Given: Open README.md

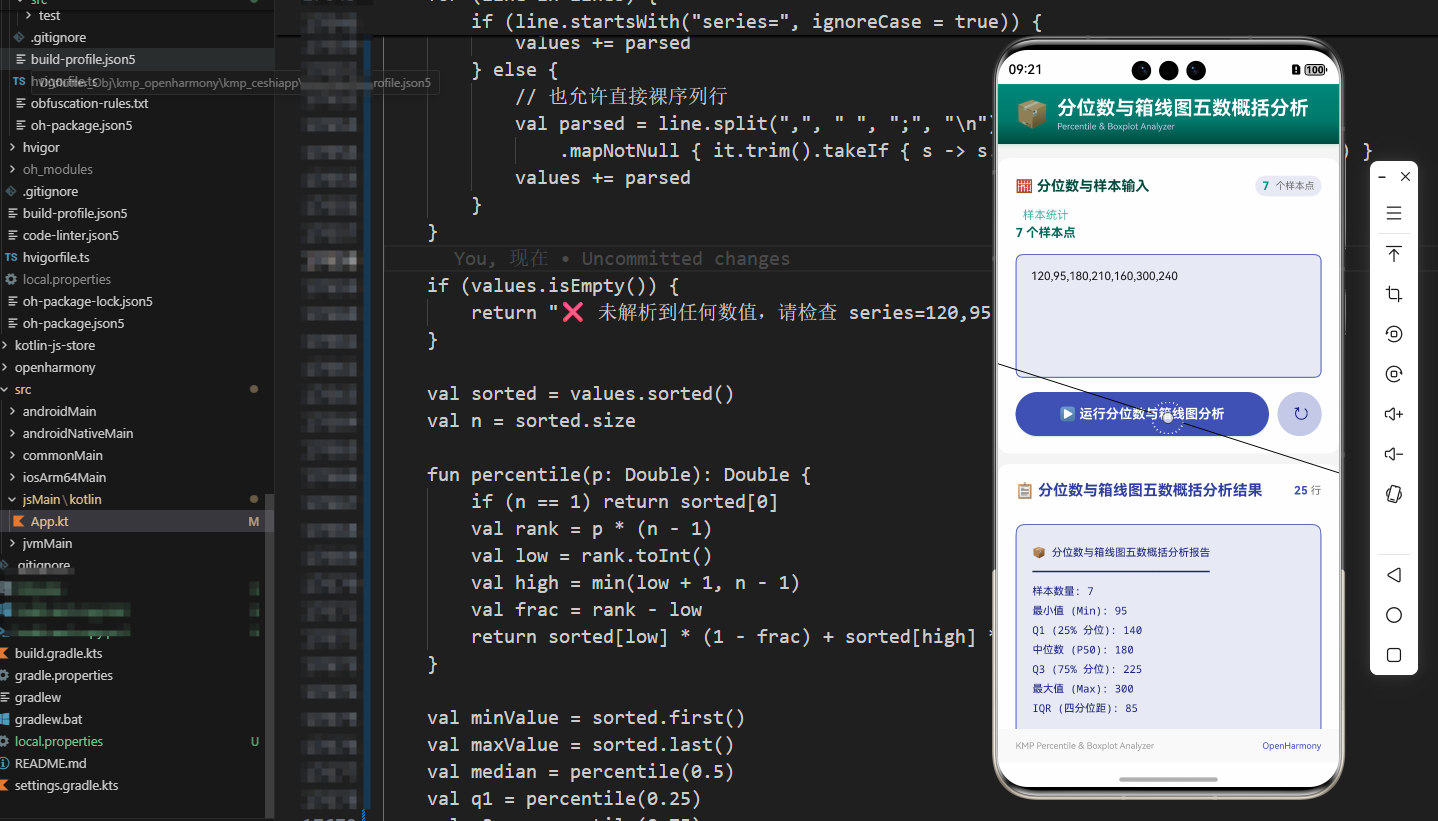Looking at the screenshot, I should (50, 763).
